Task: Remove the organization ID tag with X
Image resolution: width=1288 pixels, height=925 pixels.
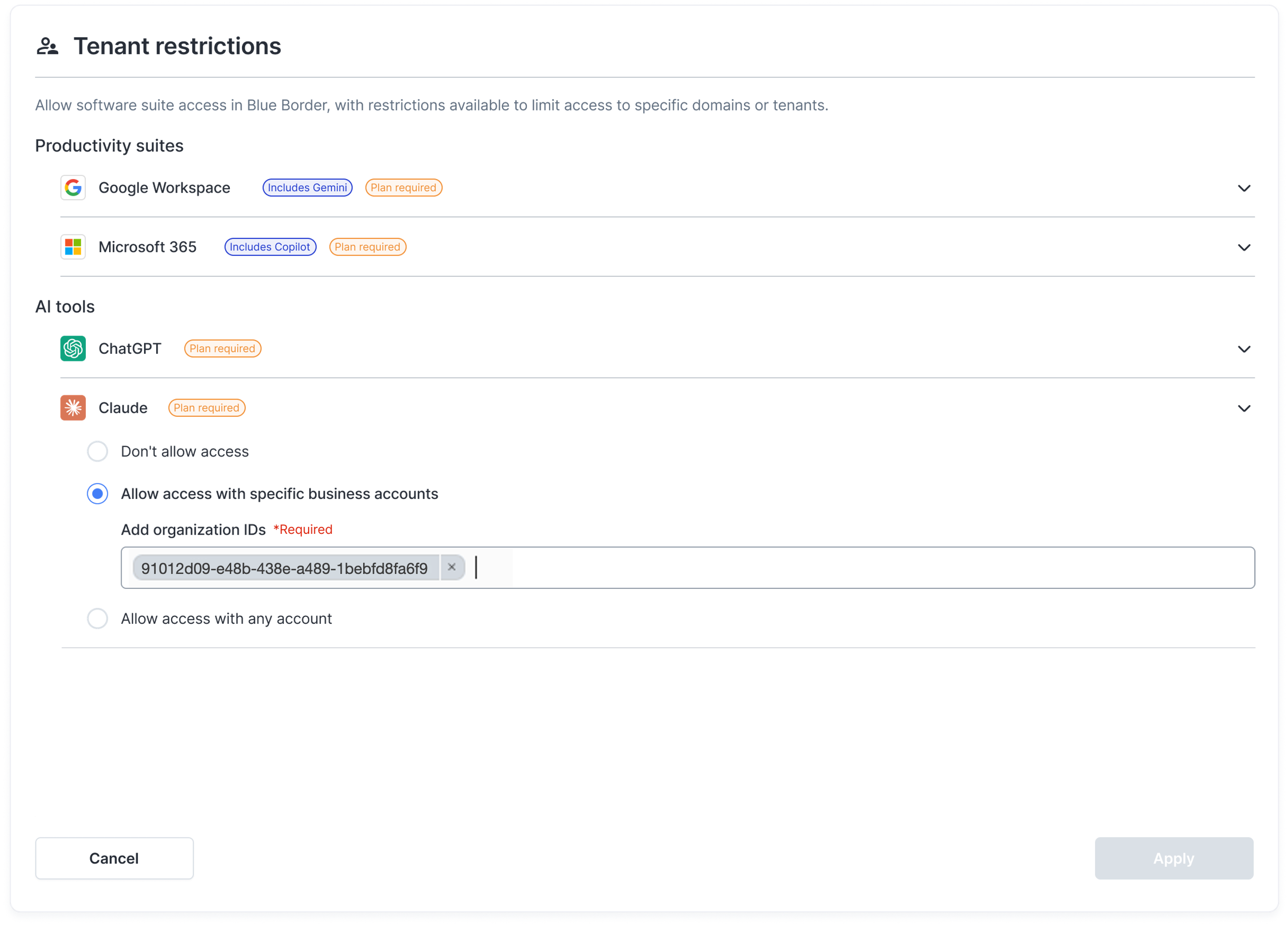Action: point(452,567)
